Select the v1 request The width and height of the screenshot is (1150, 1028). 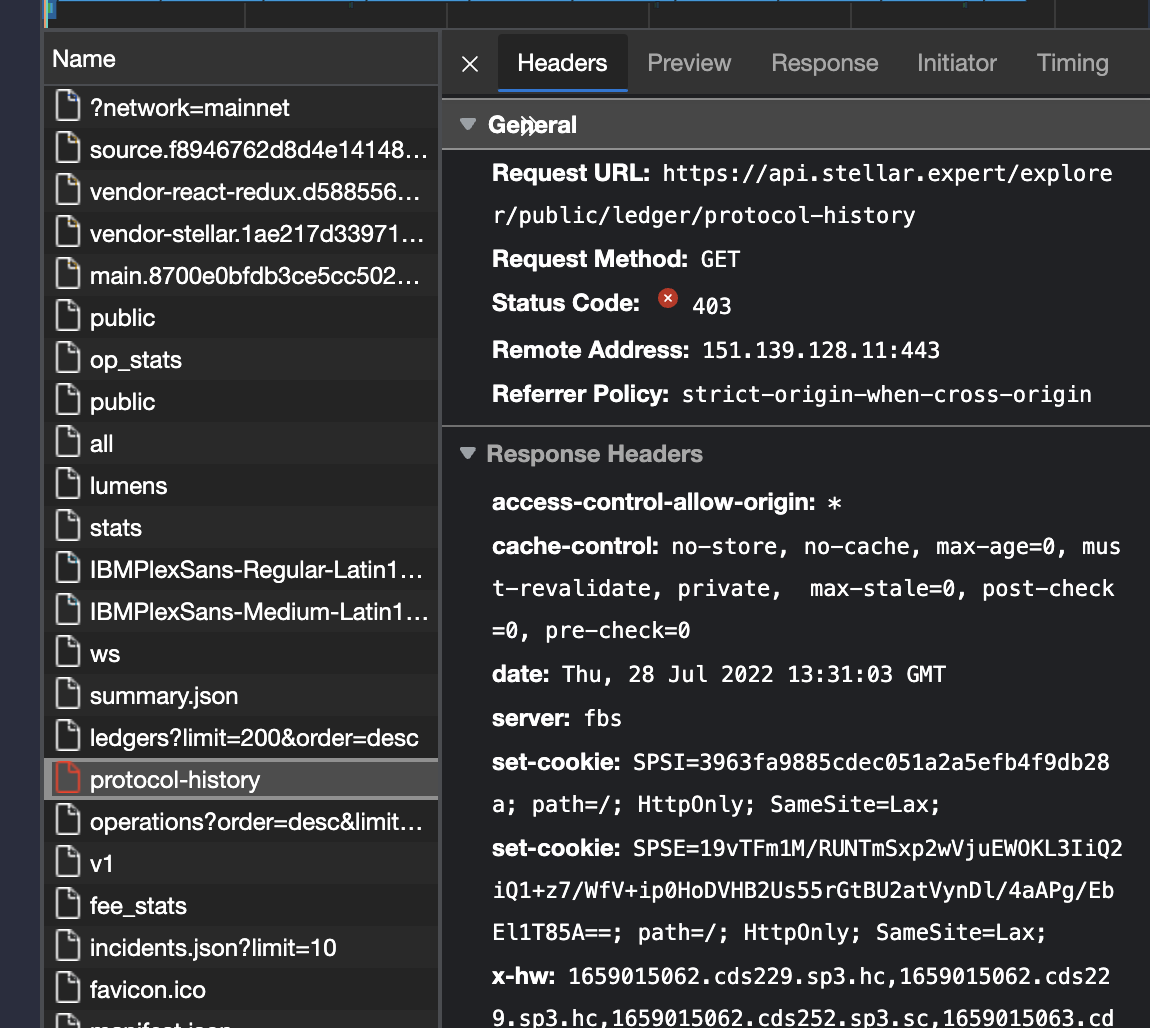pyautogui.click(x=241, y=864)
